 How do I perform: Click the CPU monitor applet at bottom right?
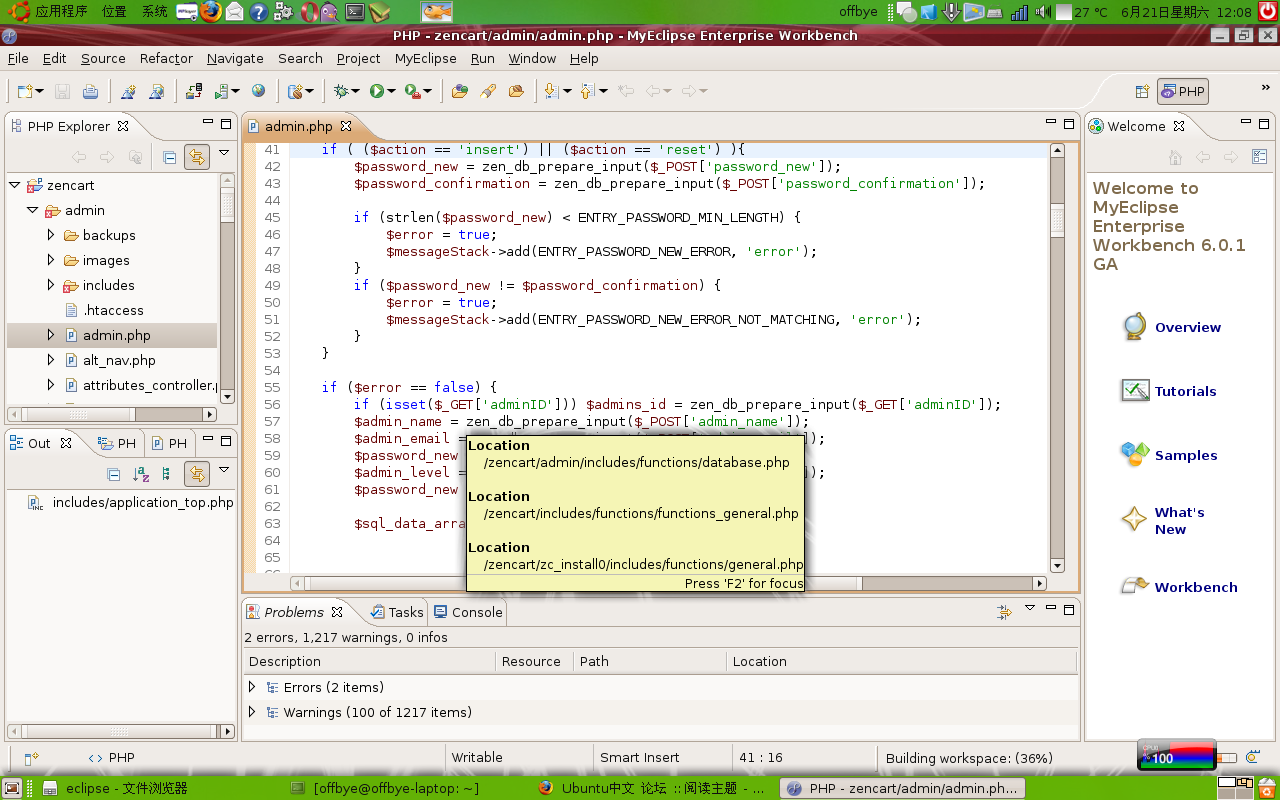(x=1177, y=754)
